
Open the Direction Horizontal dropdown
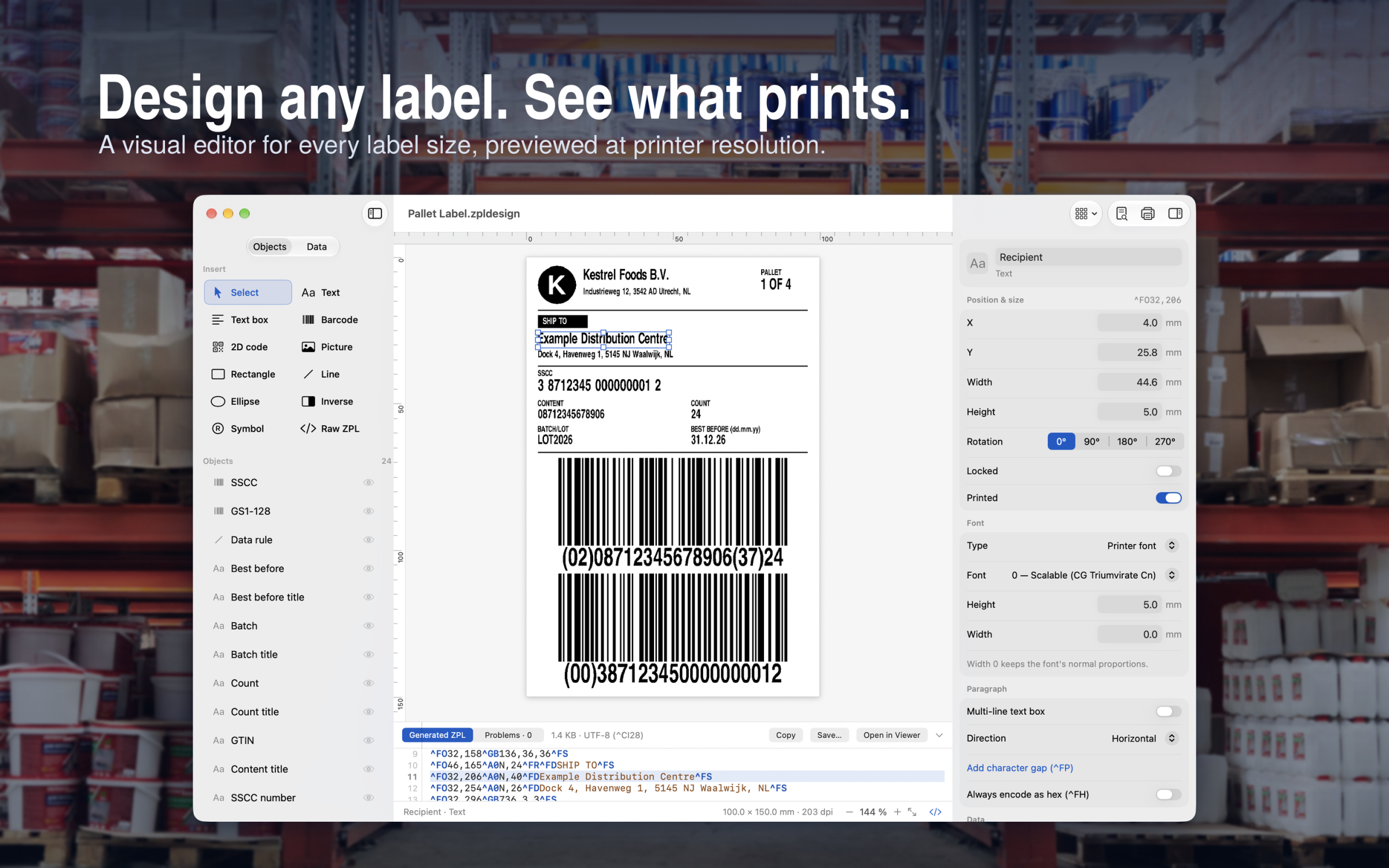click(1144, 738)
